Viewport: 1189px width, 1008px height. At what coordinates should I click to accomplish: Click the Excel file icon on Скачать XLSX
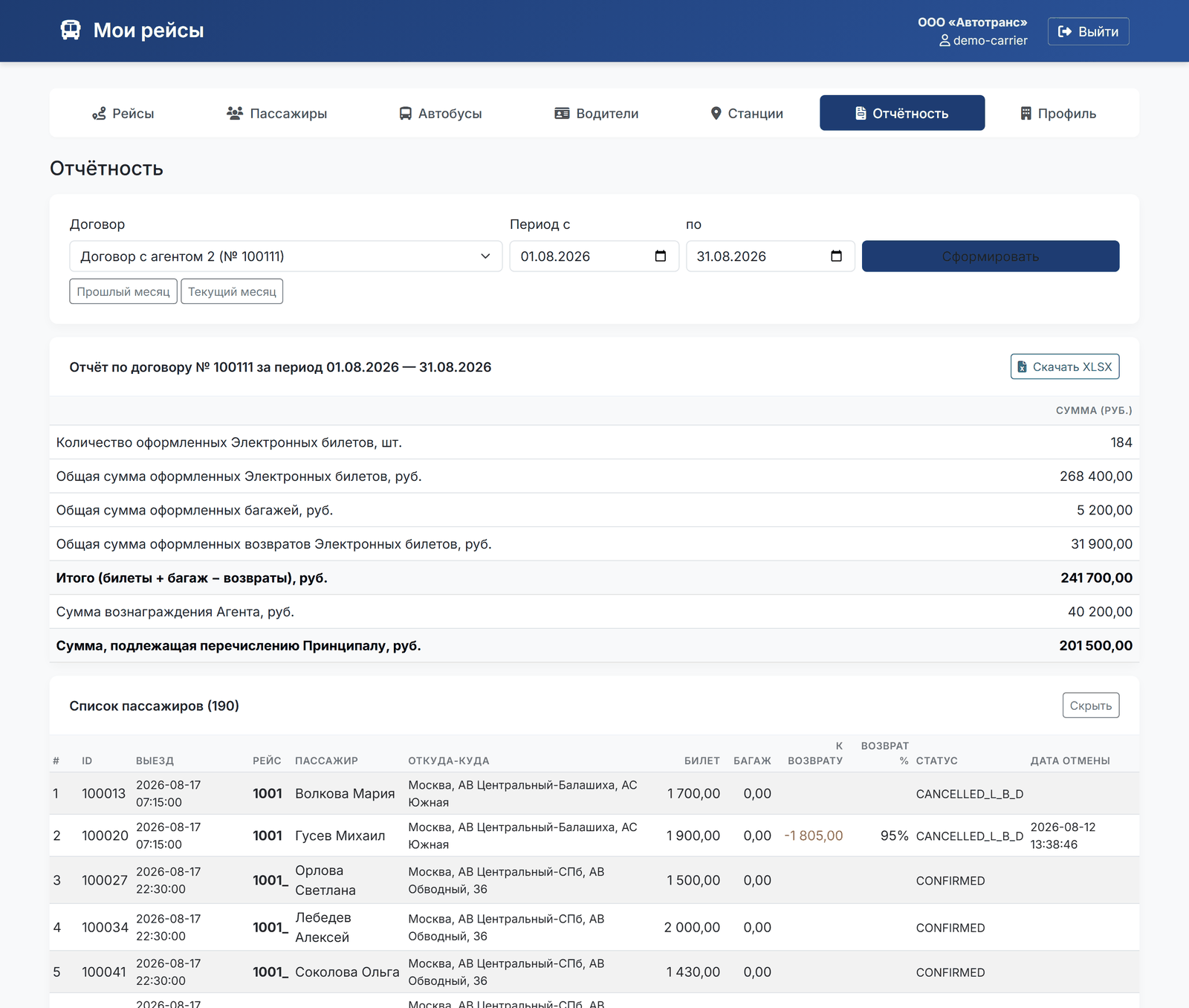(x=1022, y=366)
